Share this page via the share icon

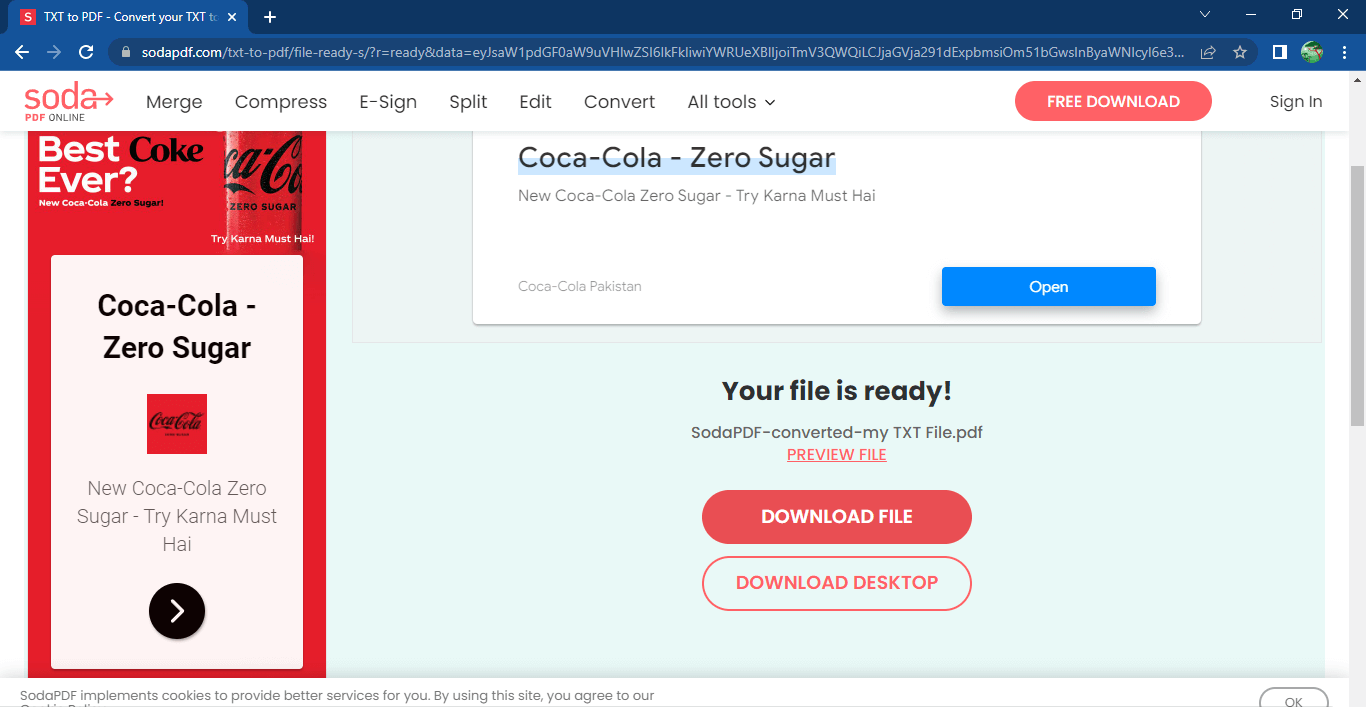pos(1208,52)
